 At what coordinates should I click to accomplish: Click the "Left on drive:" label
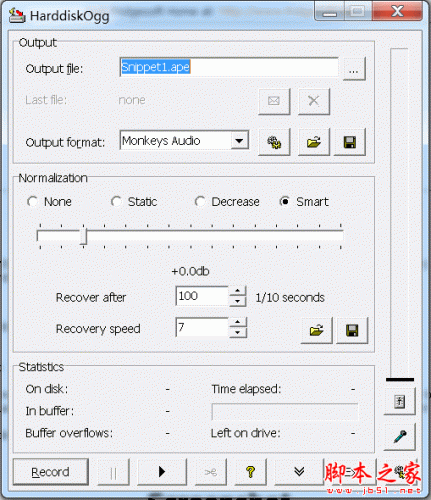point(246,433)
